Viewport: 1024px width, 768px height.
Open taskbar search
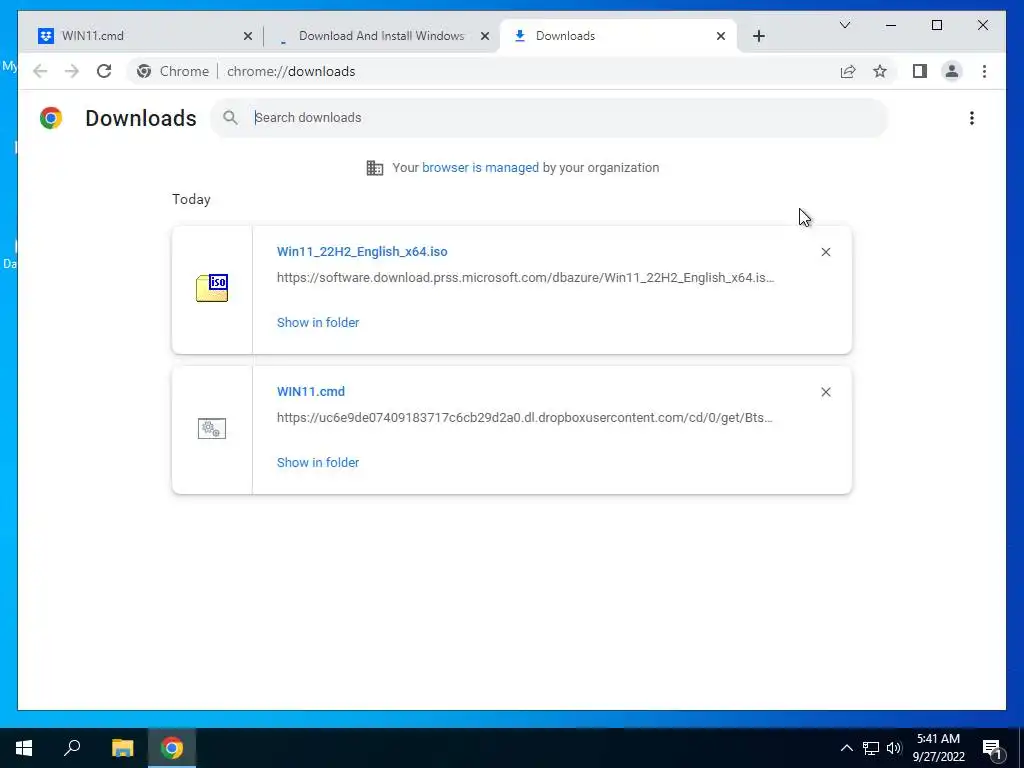72,748
